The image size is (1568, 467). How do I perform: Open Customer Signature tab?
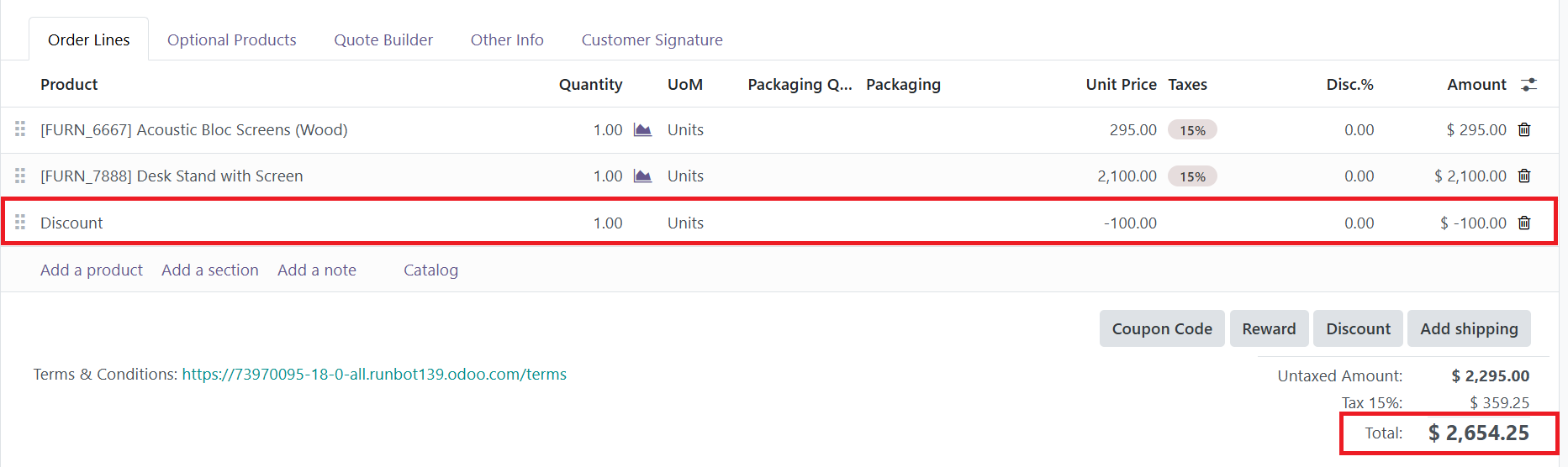pyautogui.click(x=652, y=39)
